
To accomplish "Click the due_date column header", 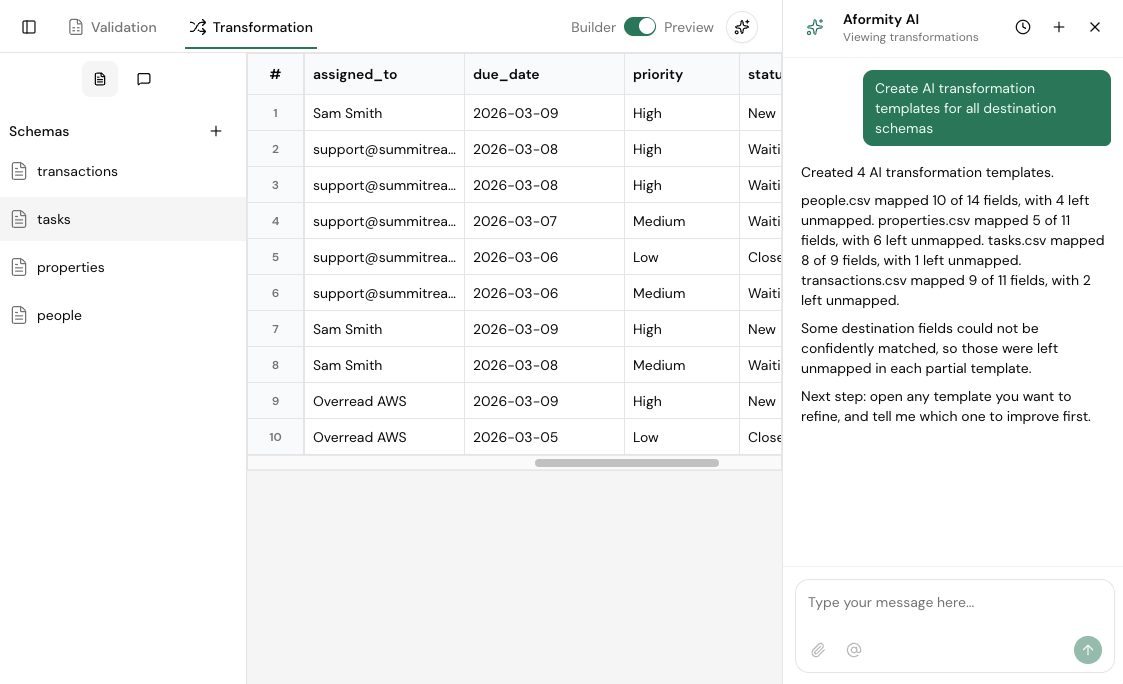I will [544, 74].
